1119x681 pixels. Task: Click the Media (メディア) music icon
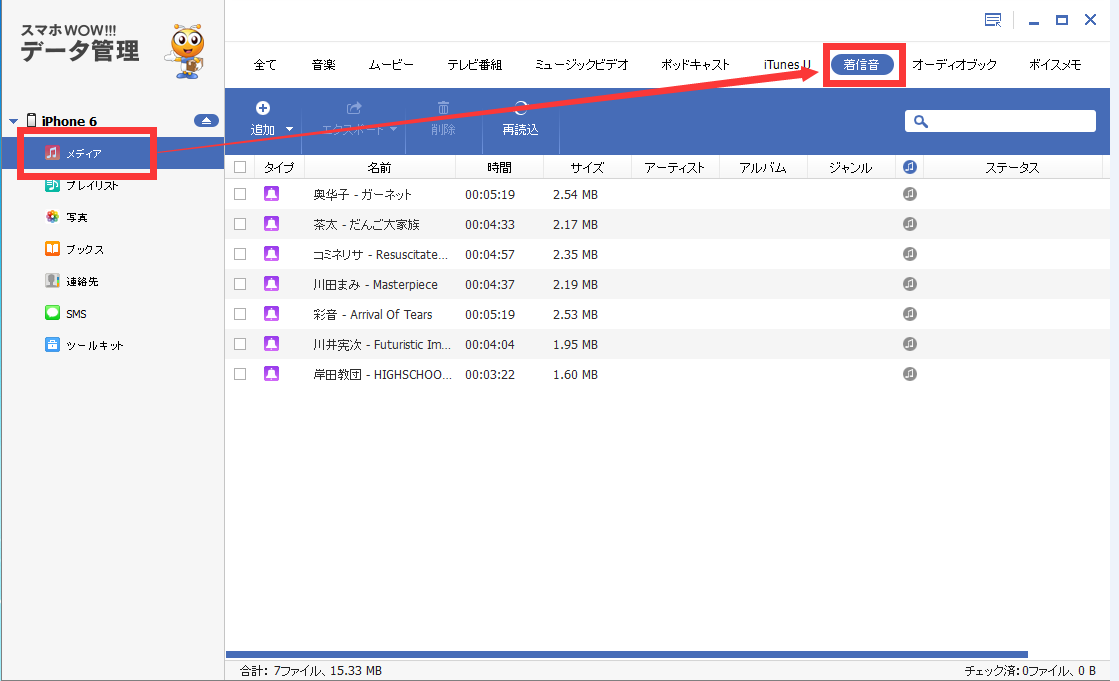coord(52,153)
